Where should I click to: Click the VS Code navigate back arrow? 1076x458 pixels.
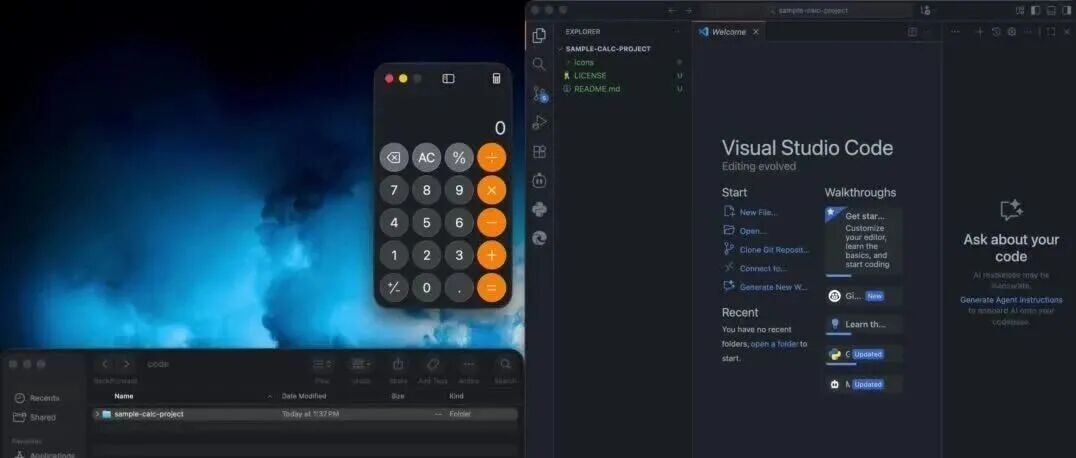(x=672, y=10)
